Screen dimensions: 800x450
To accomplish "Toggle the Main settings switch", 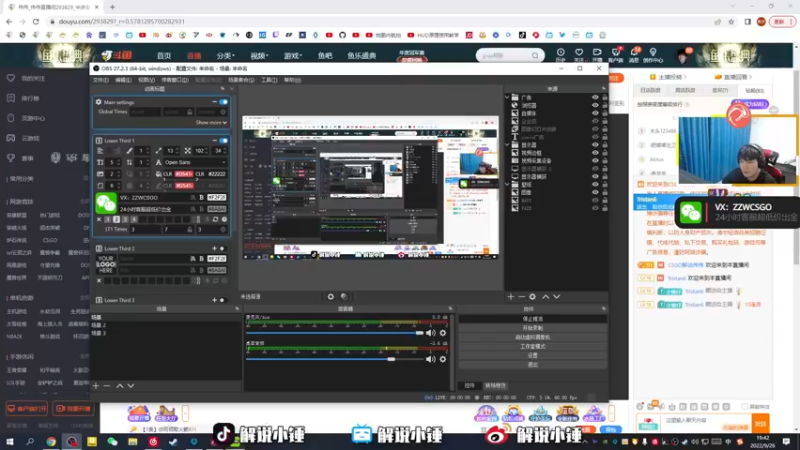I will point(223,102).
